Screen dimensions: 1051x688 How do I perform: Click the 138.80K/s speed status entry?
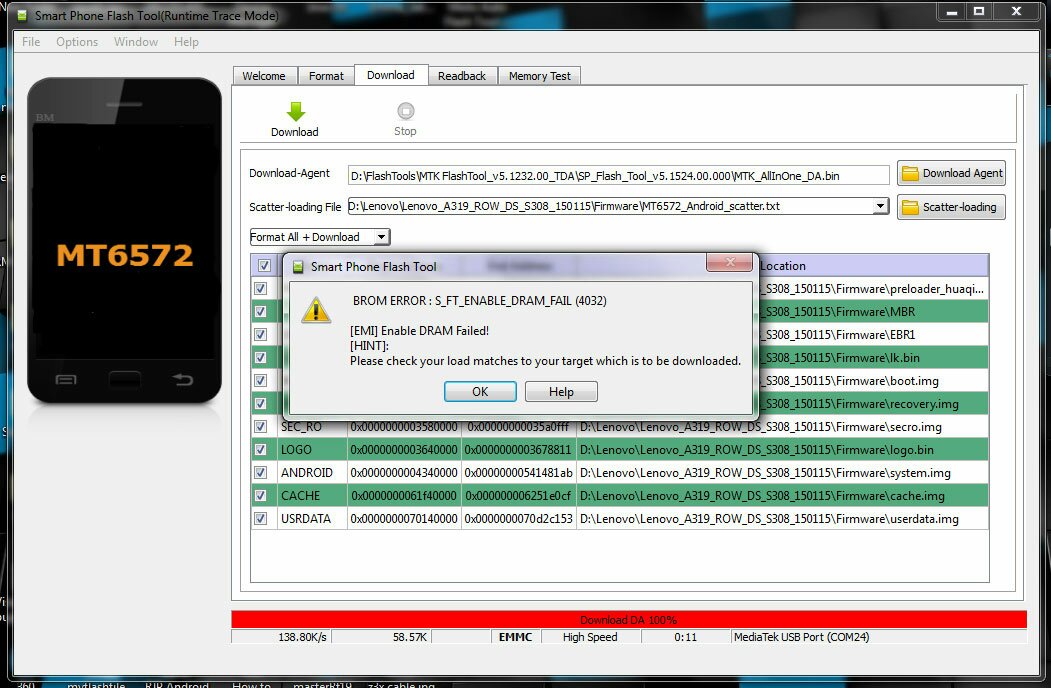coord(302,637)
